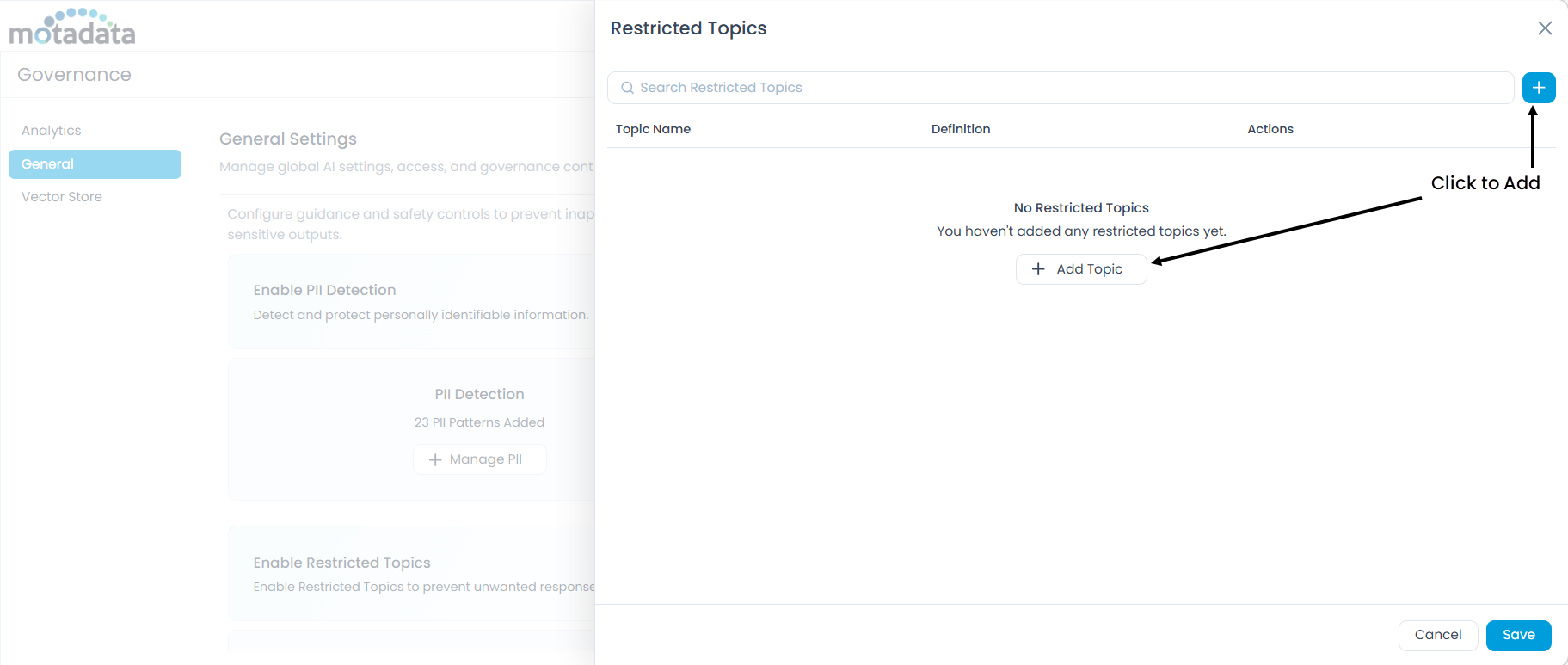Click the Governance page title
The width and height of the screenshot is (1568, 665).
pos(74,75)
